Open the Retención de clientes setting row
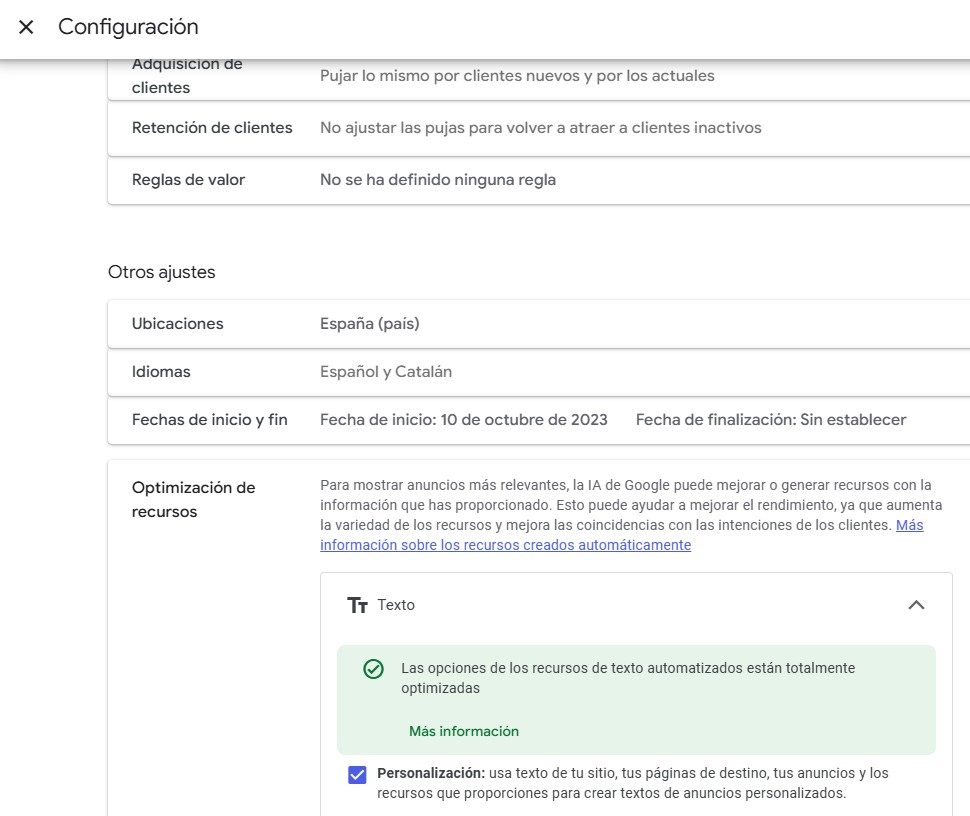 click(539, 128)
